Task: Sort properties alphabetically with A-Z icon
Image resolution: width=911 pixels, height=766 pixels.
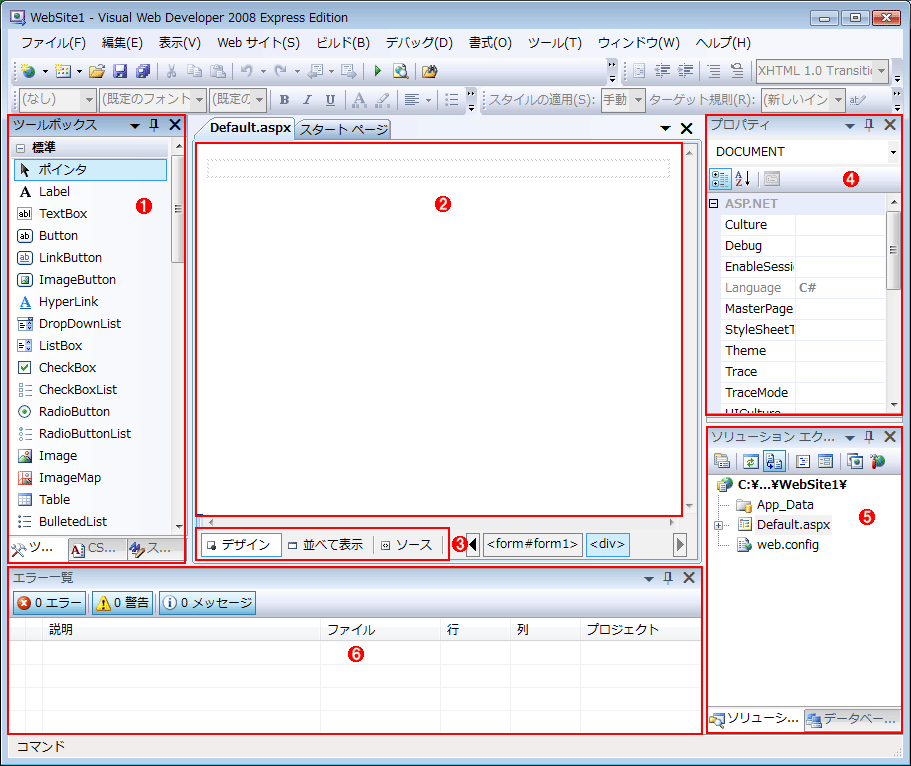Action: pyautogui.click(x=743, y=179)
